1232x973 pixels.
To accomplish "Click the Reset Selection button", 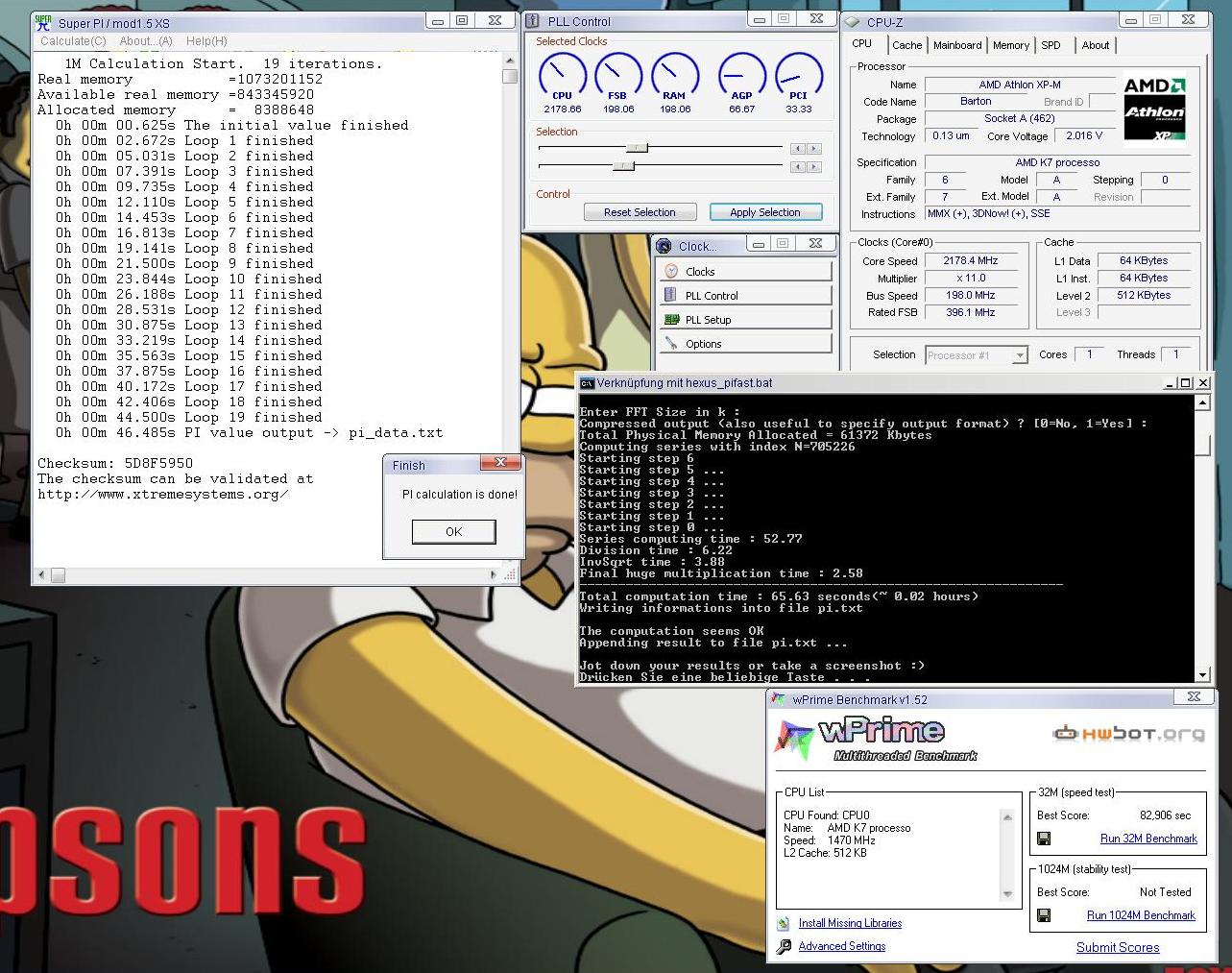I will tap(640, 212).
